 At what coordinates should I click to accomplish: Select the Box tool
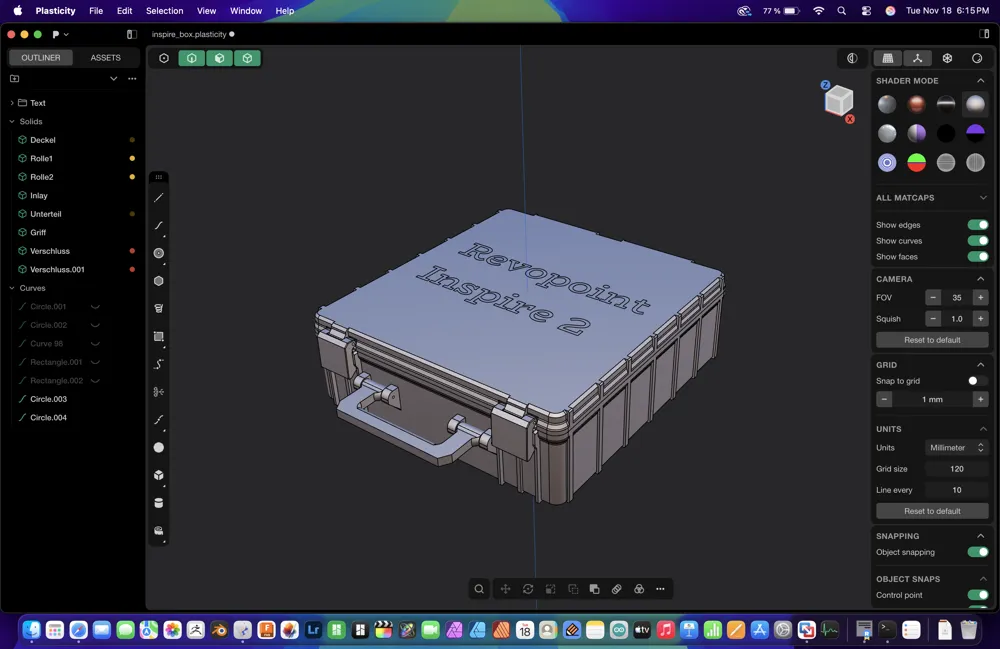159,475
